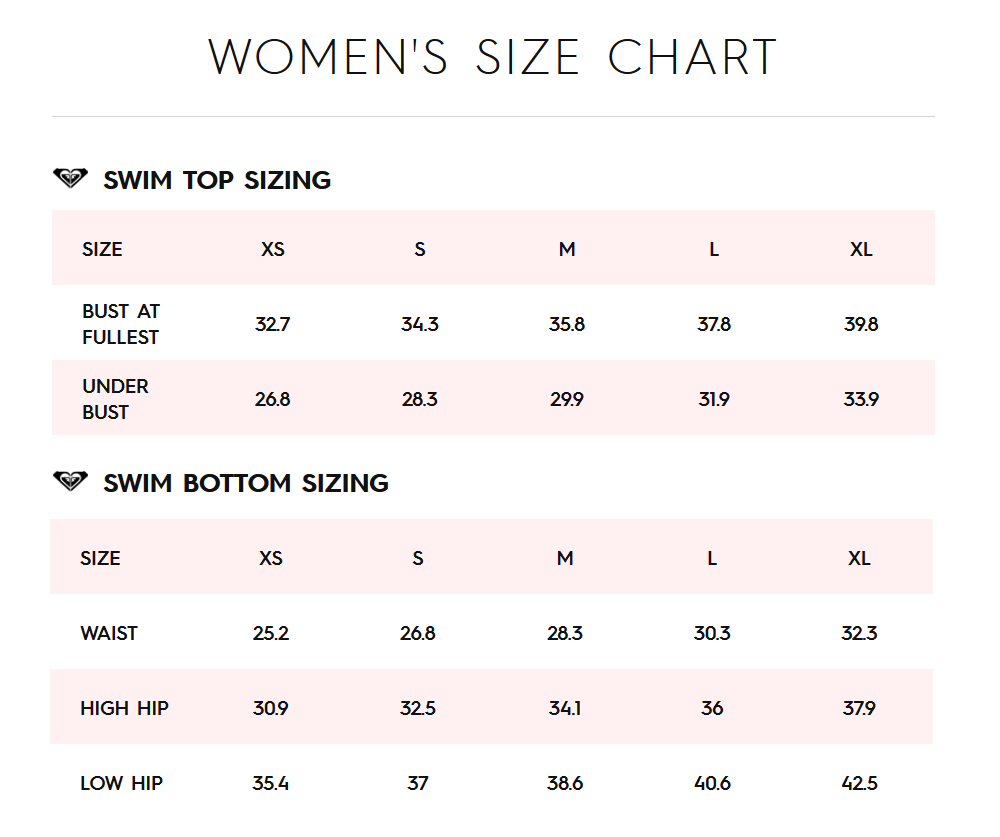This screenshot has height=837, width=1000.
Task: Click the 42.5 low hip value for XL
Action: tap(860, 783)
